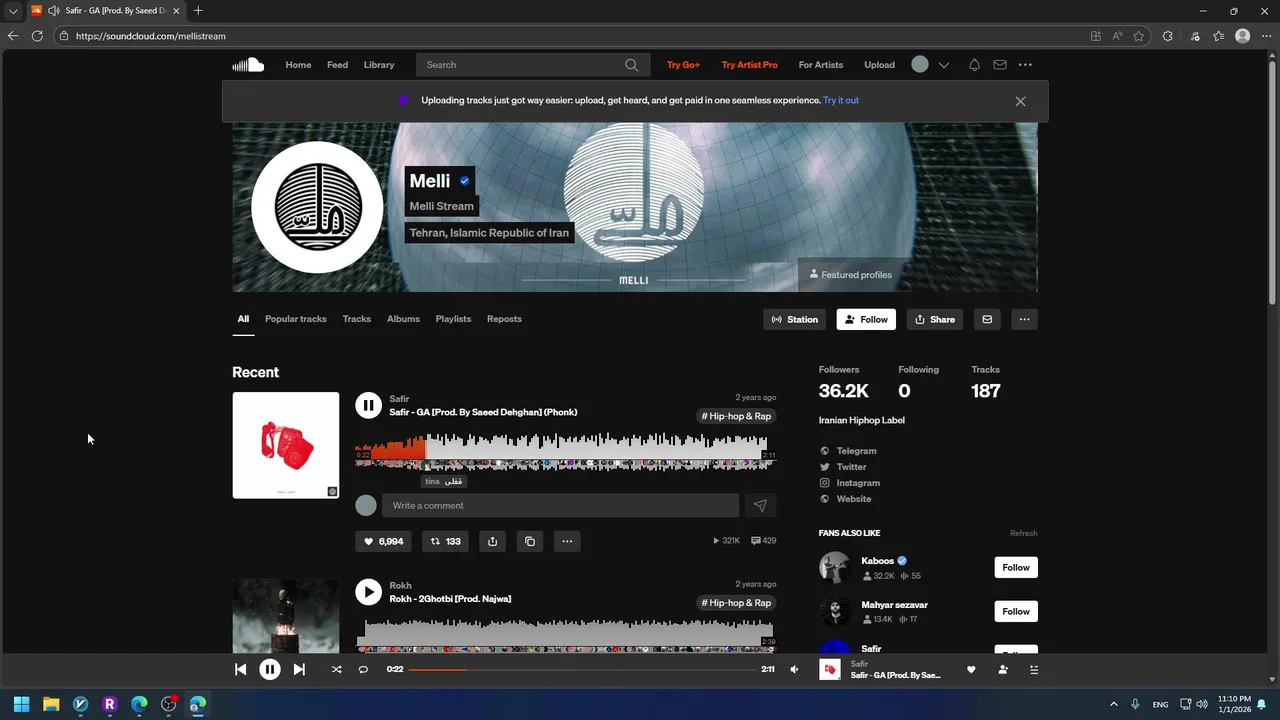1280x720 pixels.
Task: Open File Explorer from the taskbar
Action: 51,704
